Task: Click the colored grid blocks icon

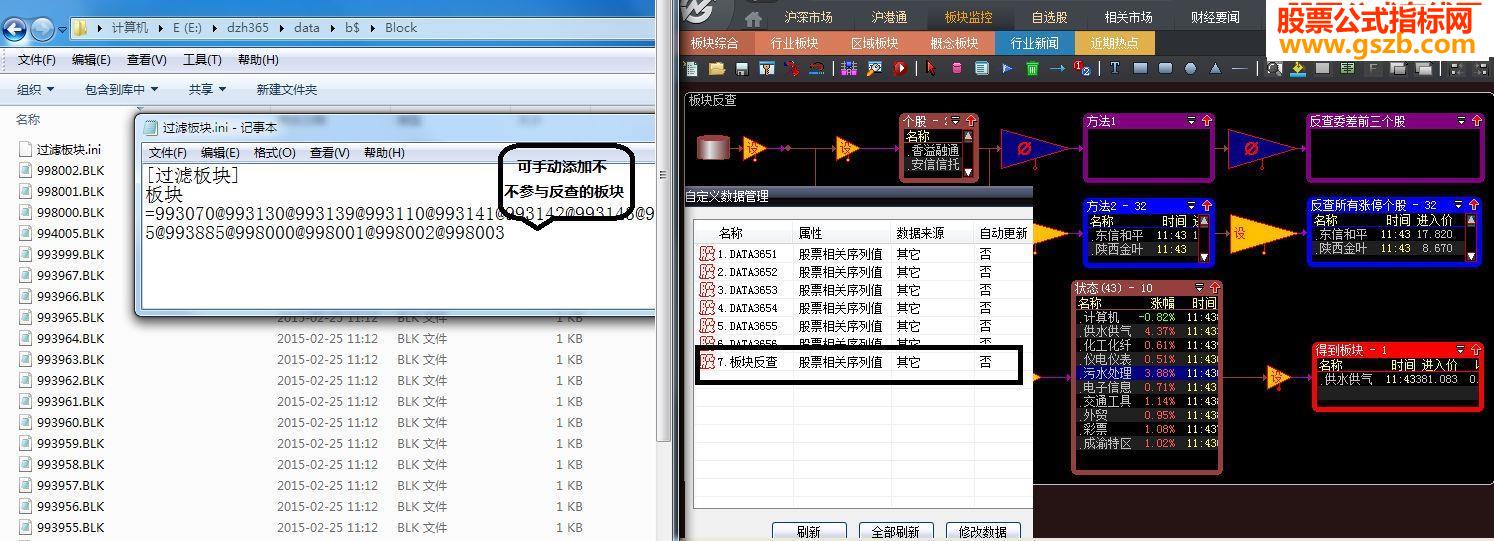Action: coord(849,68)
